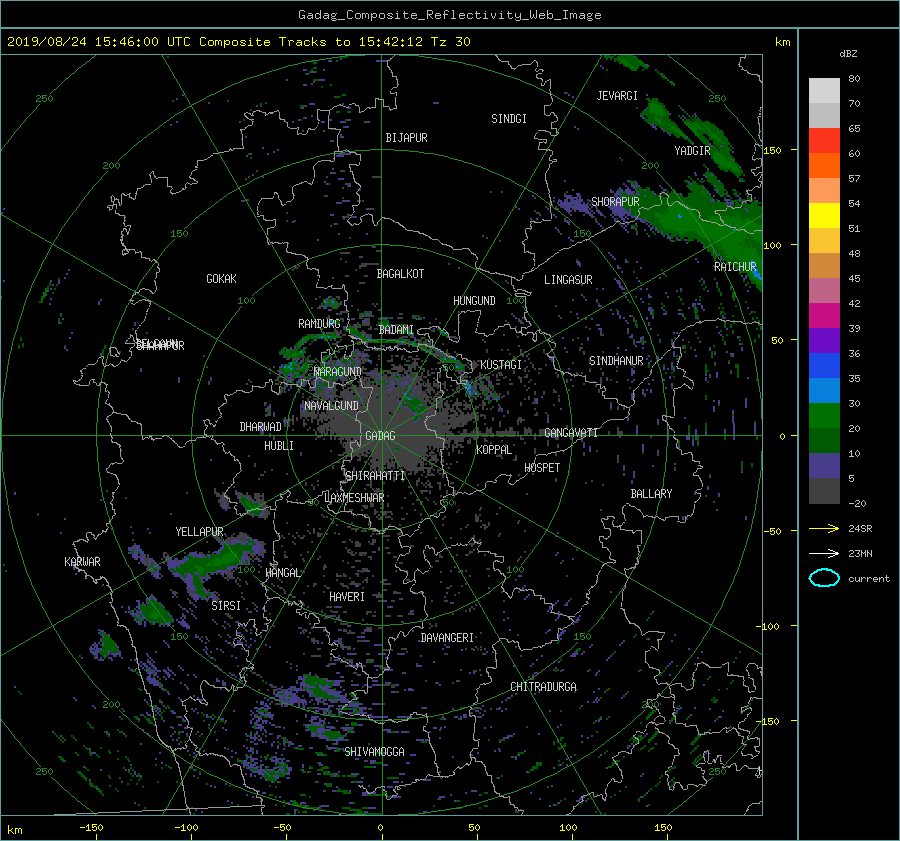Select the bright green 20-30 dBZ swatch
This screenshot has width=900, height=841.
point(824,416)
